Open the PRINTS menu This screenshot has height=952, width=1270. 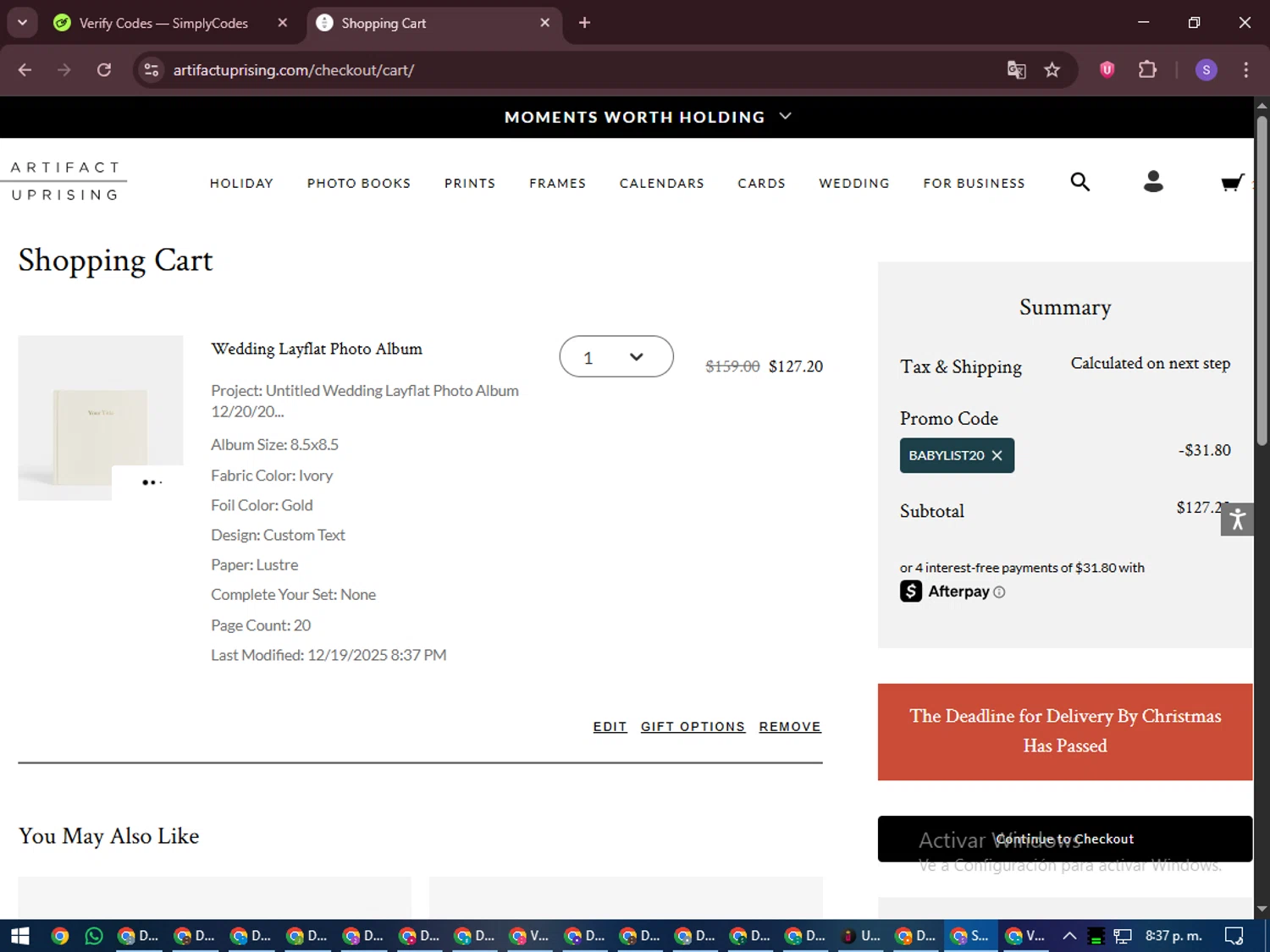coord(470,183)
